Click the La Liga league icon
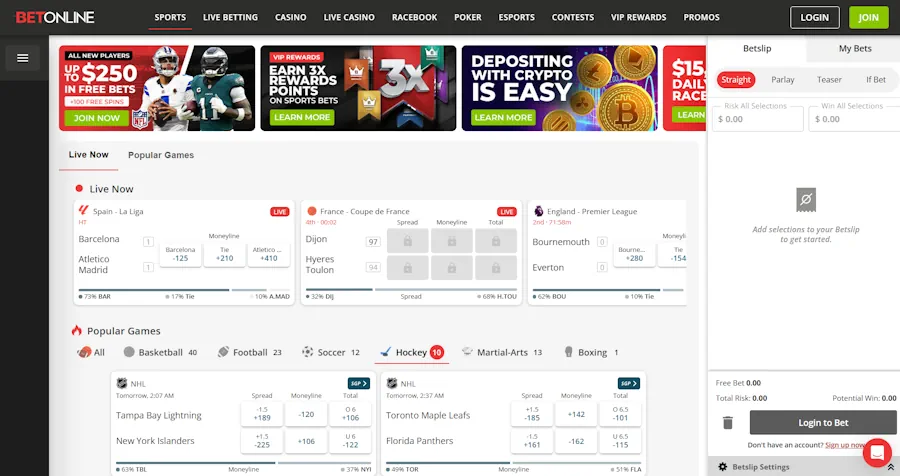900x476 pixels. [84, 210]
